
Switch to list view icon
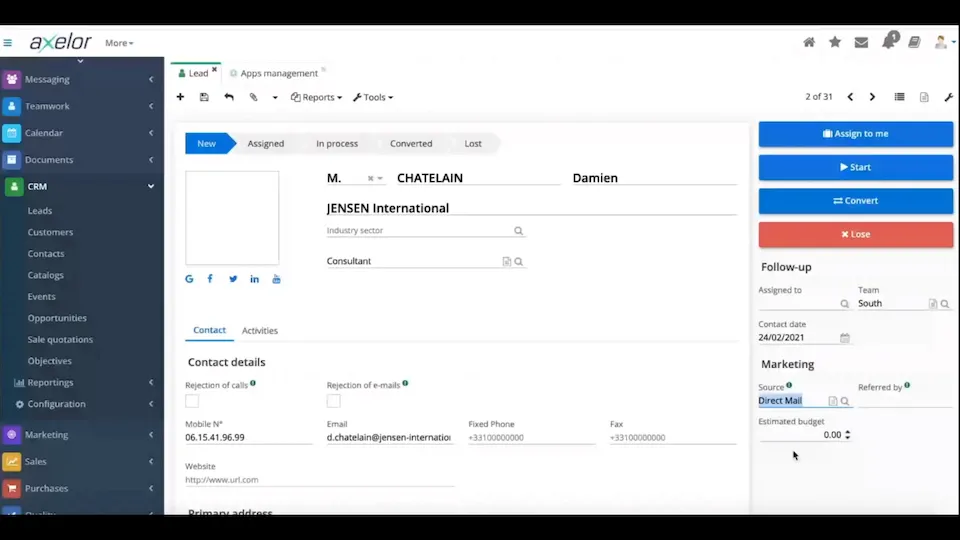tap(899, 97)
